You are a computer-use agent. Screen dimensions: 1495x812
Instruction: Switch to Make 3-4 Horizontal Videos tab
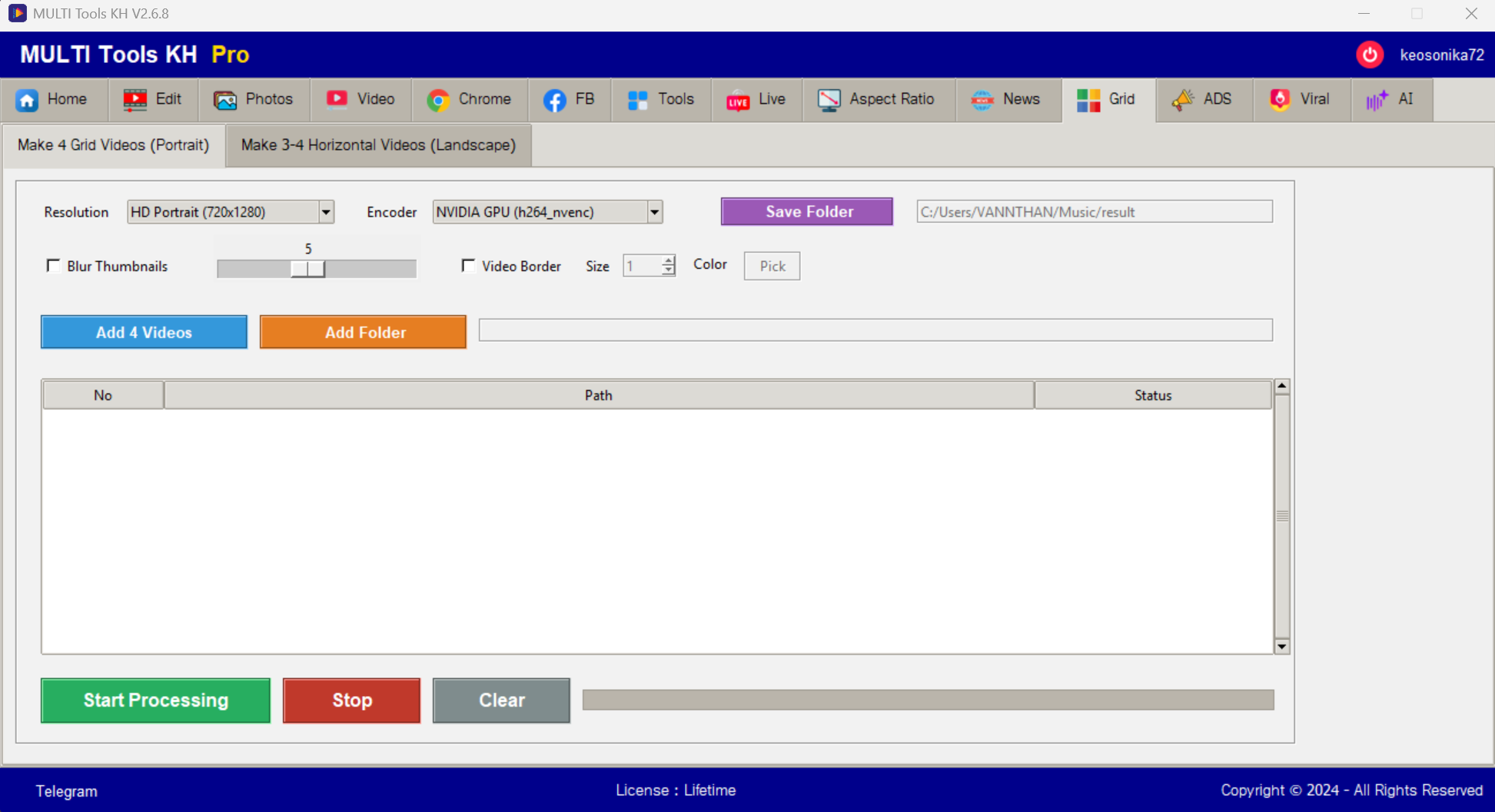378,145
